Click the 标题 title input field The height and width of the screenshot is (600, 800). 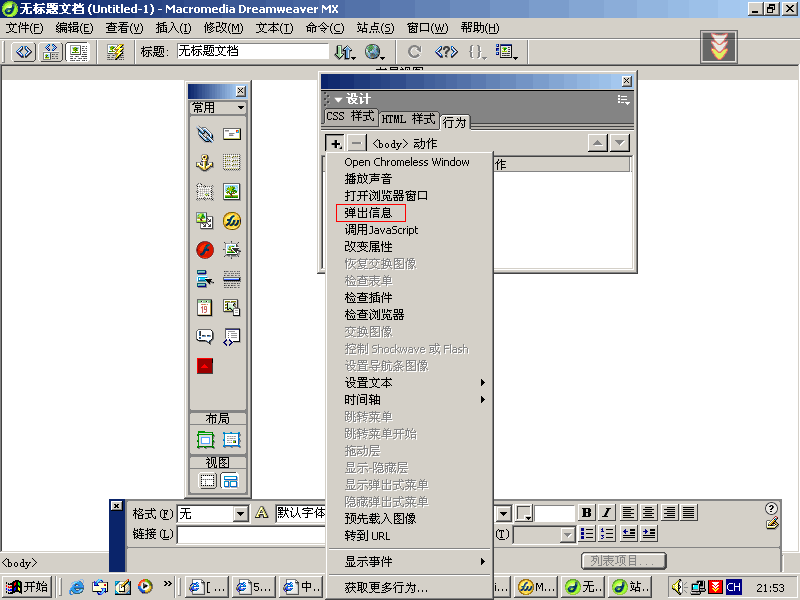pos(252,51)
